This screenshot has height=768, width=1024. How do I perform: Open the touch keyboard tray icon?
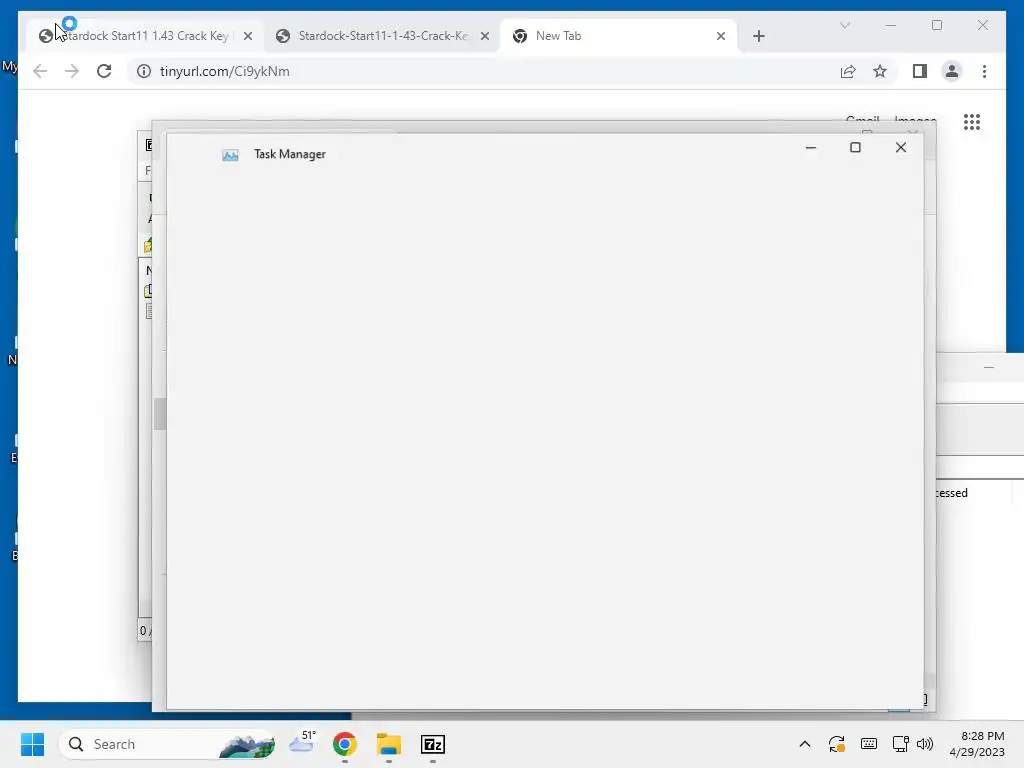pos(869,744)
